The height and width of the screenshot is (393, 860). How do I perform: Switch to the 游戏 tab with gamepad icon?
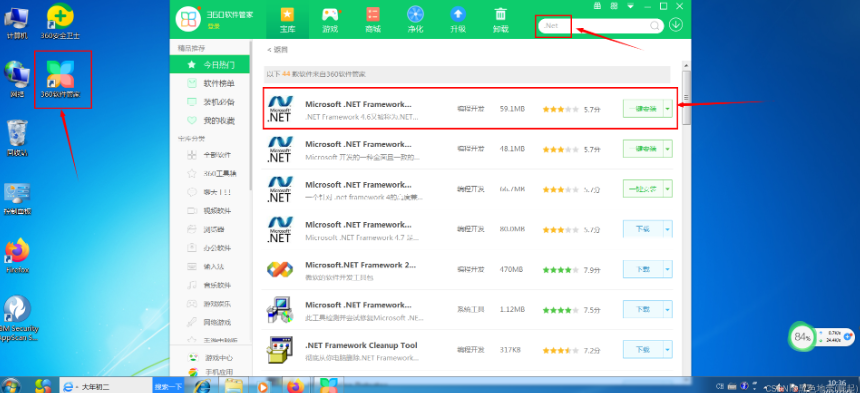(x=330, y=20)
